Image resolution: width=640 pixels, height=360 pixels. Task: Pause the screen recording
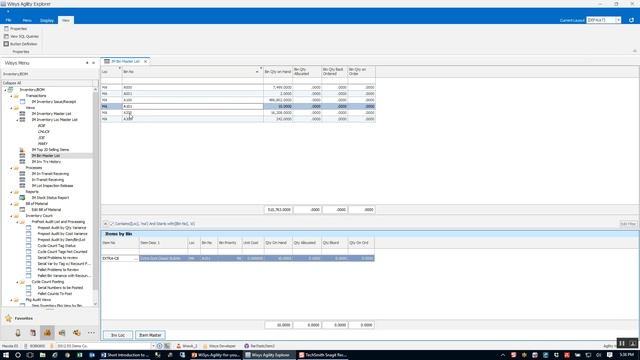[x=622, y=344]
